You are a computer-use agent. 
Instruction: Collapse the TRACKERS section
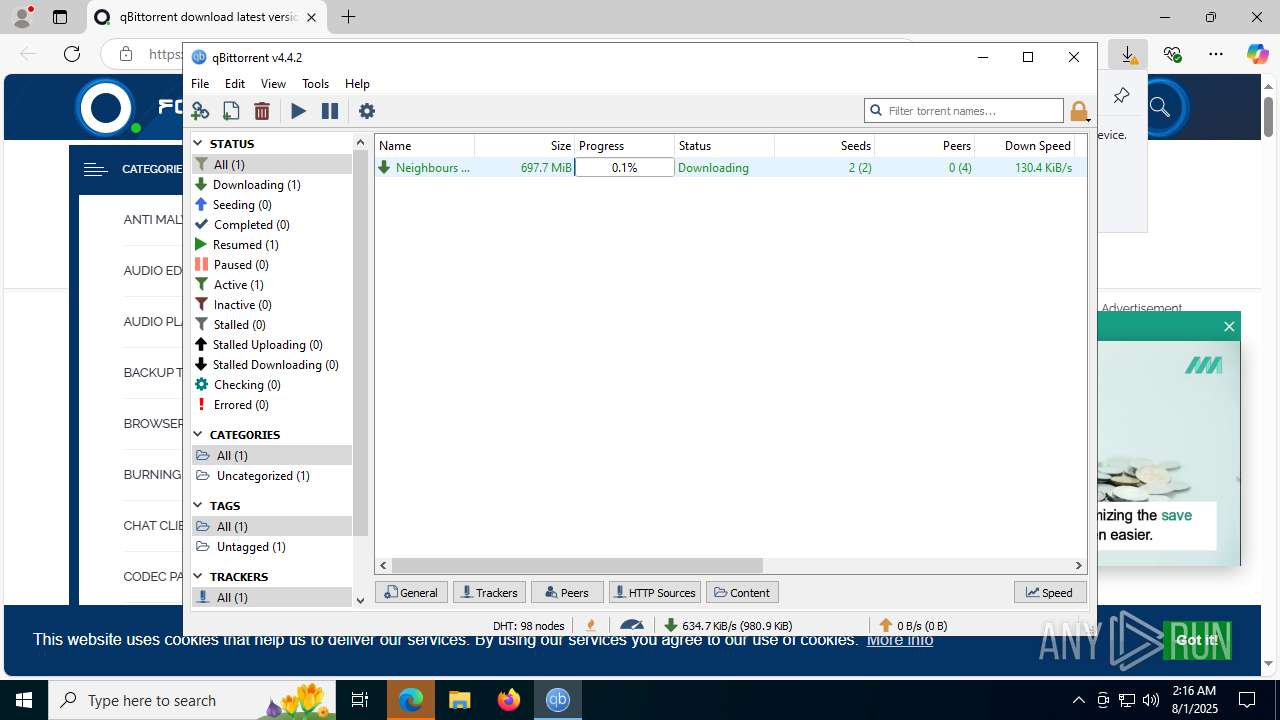click(198, 576)
